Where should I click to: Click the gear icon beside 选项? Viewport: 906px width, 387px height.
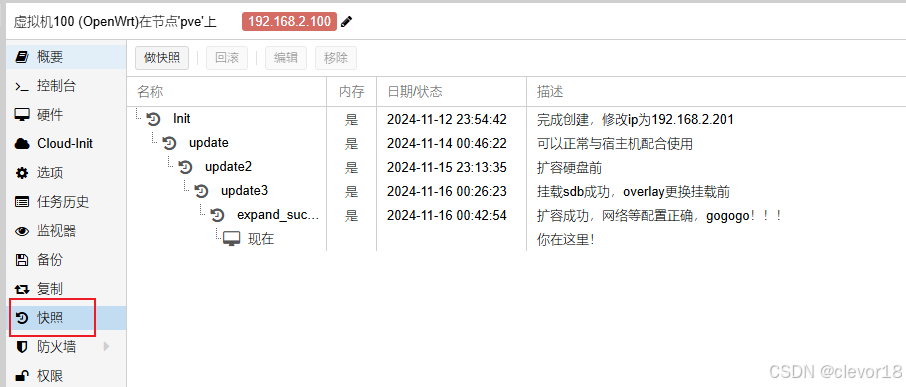point(22,173)
